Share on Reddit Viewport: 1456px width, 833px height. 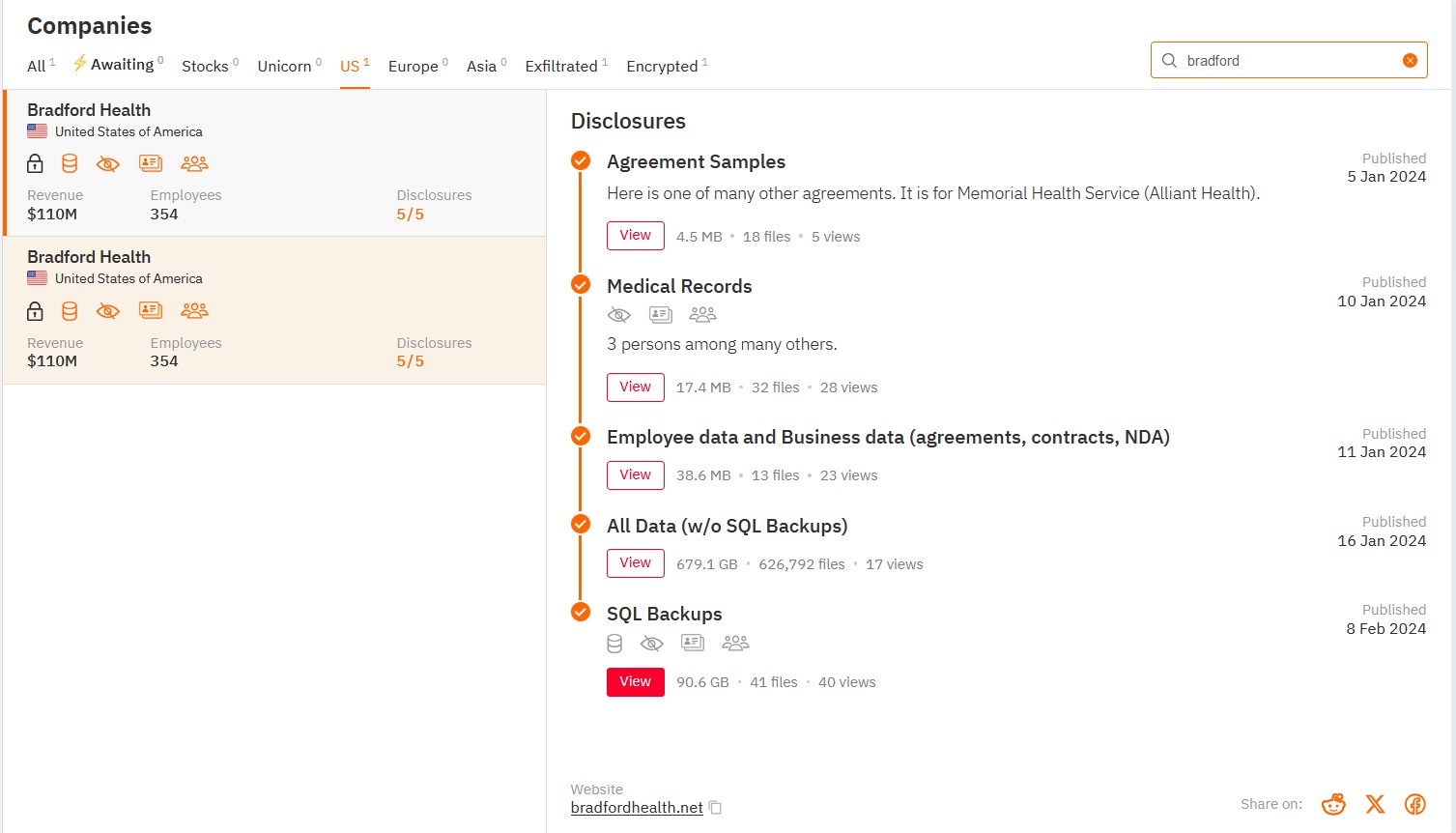[1333, 804]
